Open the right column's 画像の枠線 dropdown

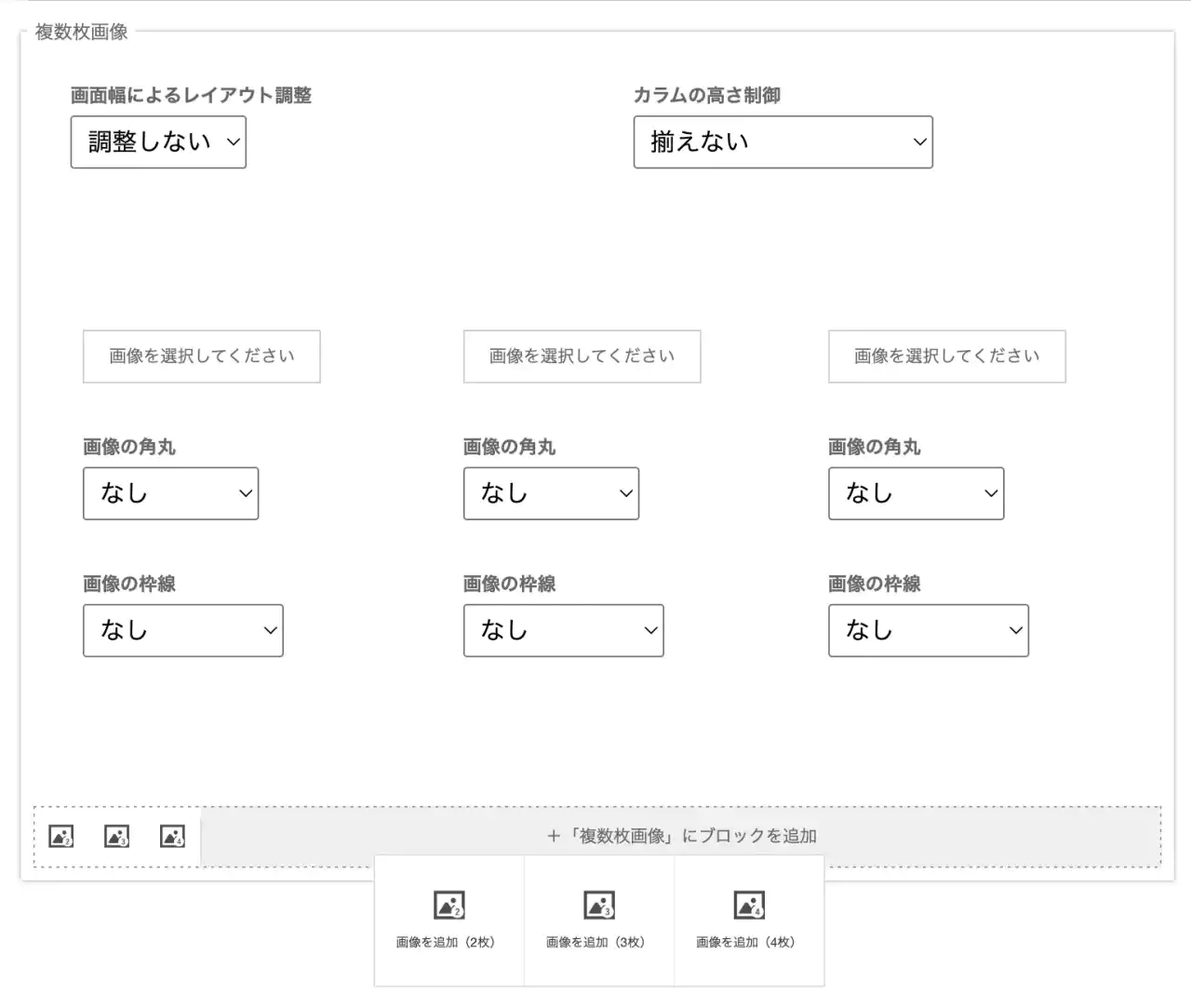(x=928, y=630)
